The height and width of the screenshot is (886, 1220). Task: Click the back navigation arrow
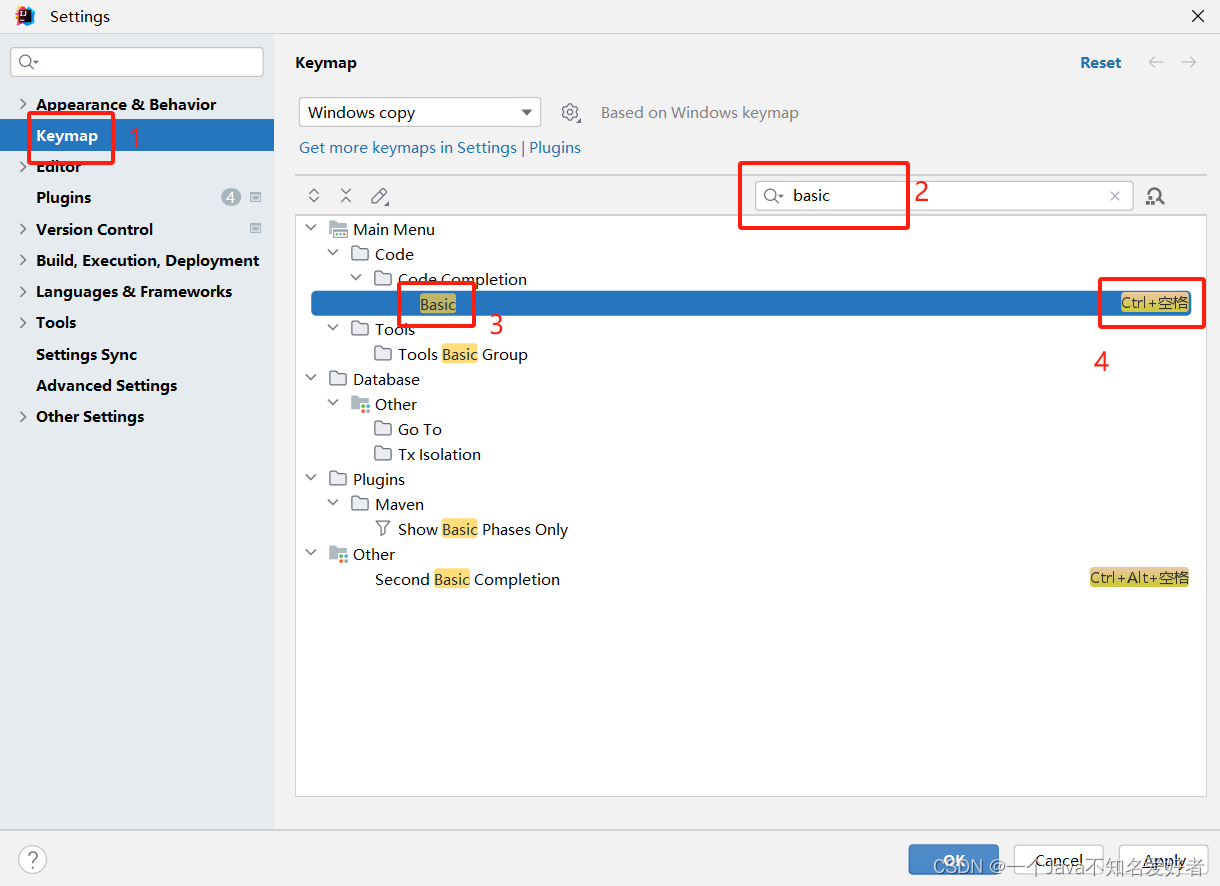[x=1156, y=62]
